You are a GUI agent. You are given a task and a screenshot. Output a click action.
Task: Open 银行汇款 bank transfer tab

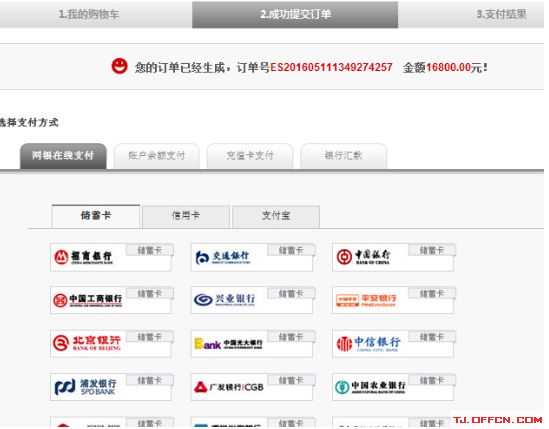343,156
